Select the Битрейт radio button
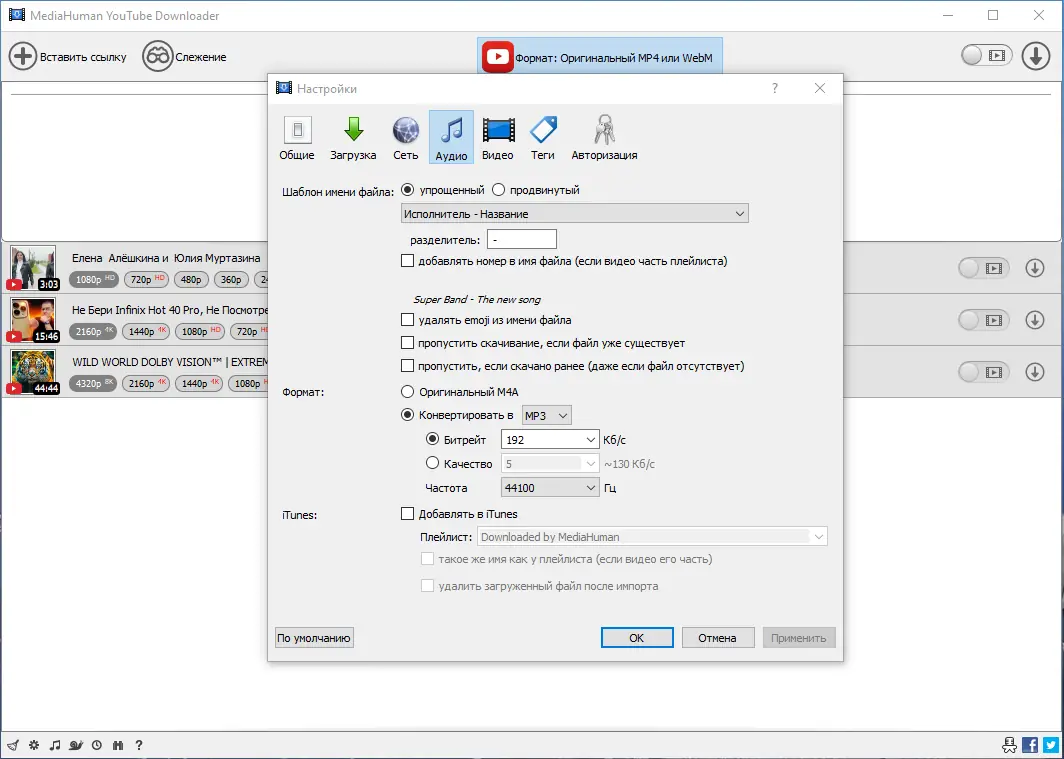This screenshot has width=1064, height=759. tap(432, 439)
